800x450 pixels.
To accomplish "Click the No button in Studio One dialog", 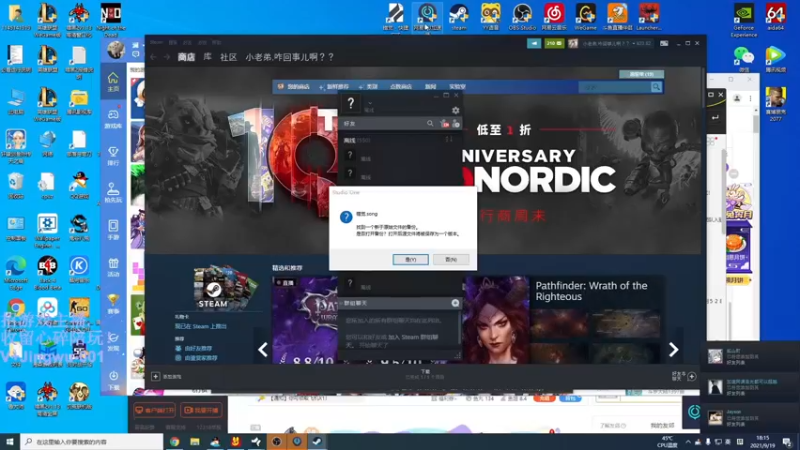I will 451,259.
